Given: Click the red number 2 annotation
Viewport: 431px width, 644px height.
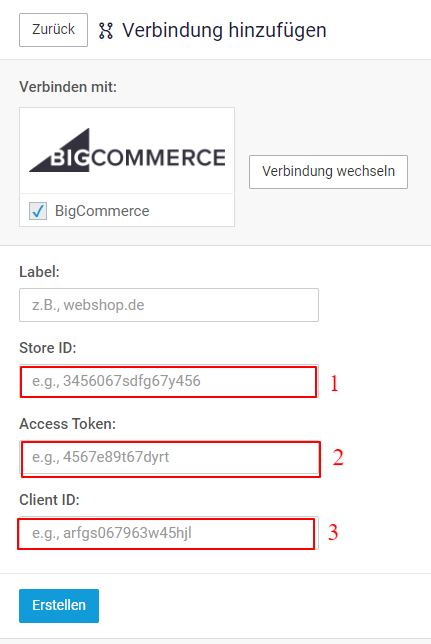Looking at the screenshot, I should pos(338,458).
